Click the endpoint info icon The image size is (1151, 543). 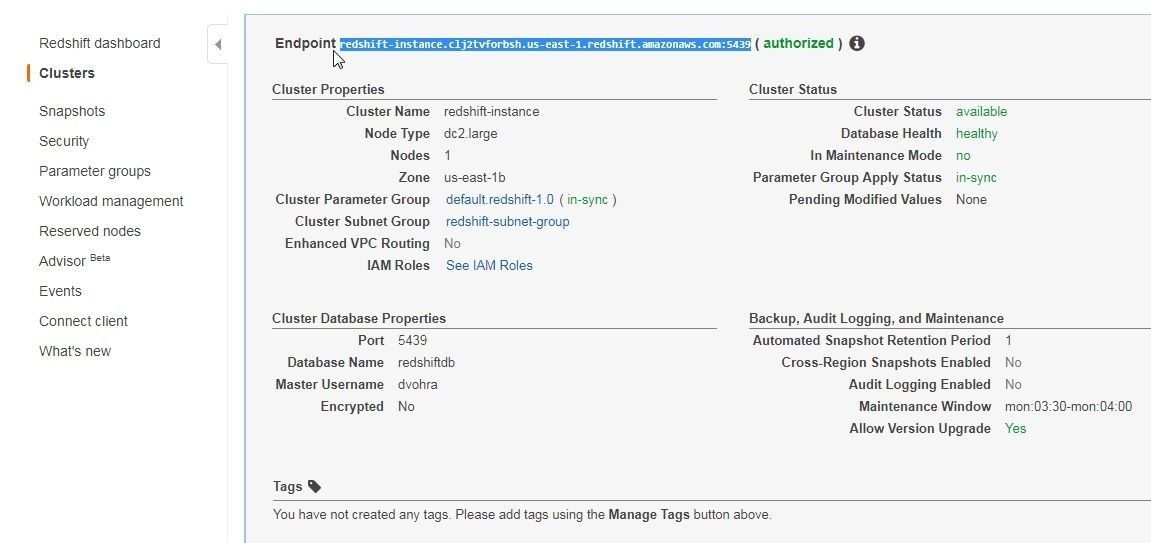click(x=857, y=43)
